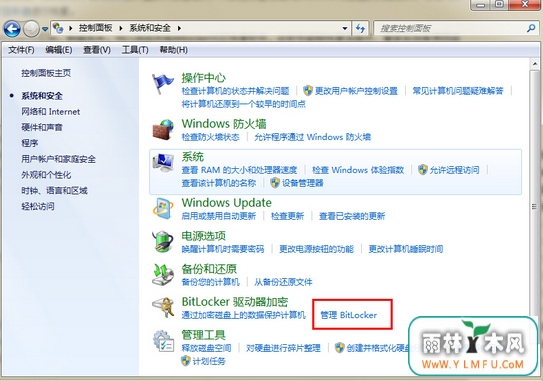Click 查看已安装的更新 link

tap(352, 216)
